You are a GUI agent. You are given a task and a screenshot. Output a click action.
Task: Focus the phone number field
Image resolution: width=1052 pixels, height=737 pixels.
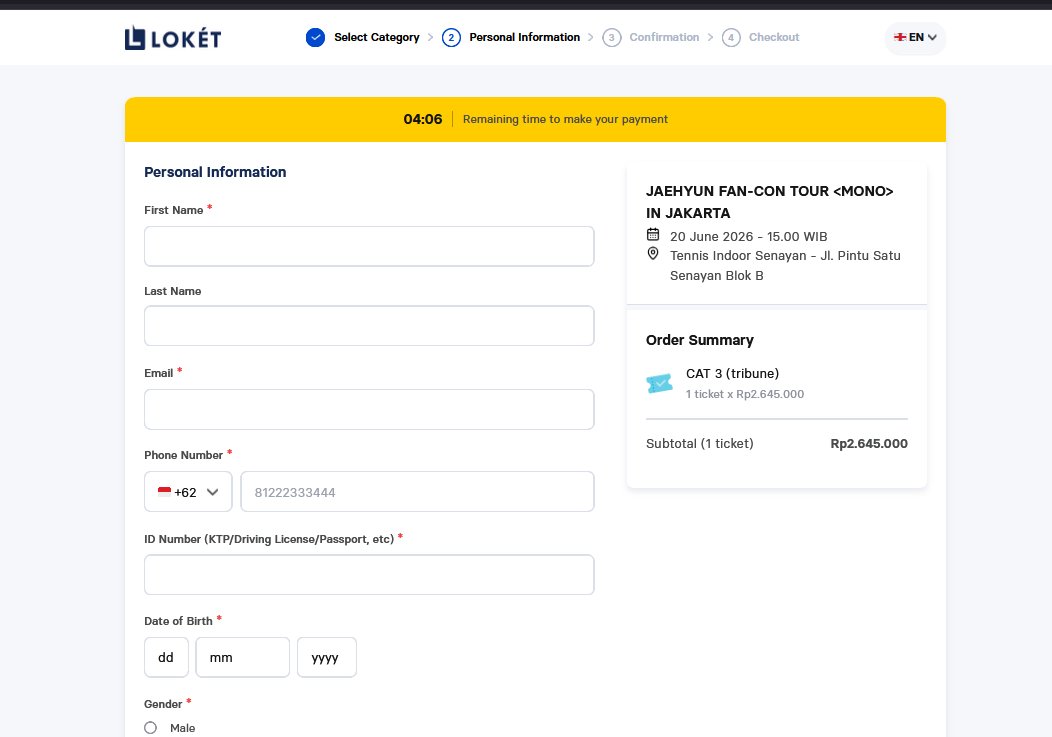click(417, 491)
